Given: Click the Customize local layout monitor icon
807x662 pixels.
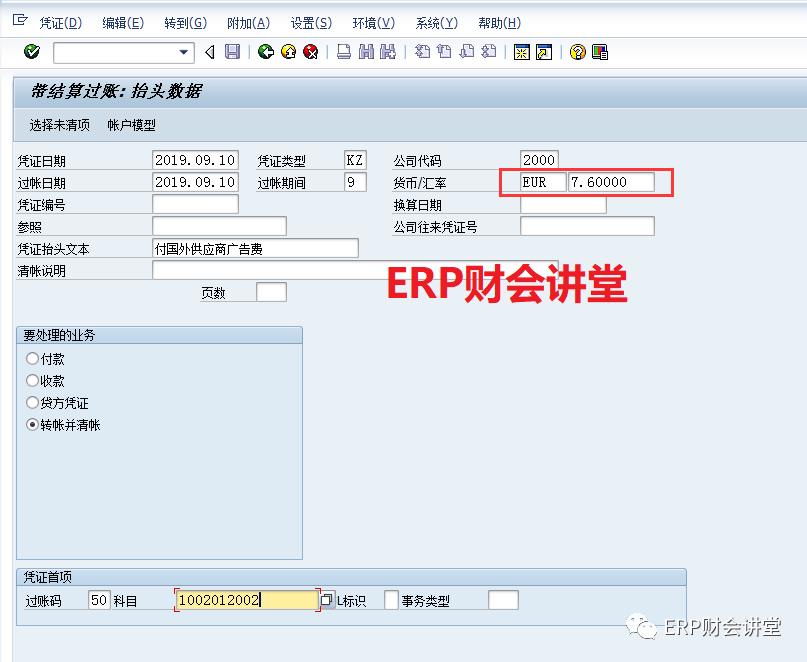Looking at the screenshot, I should 600,52.
